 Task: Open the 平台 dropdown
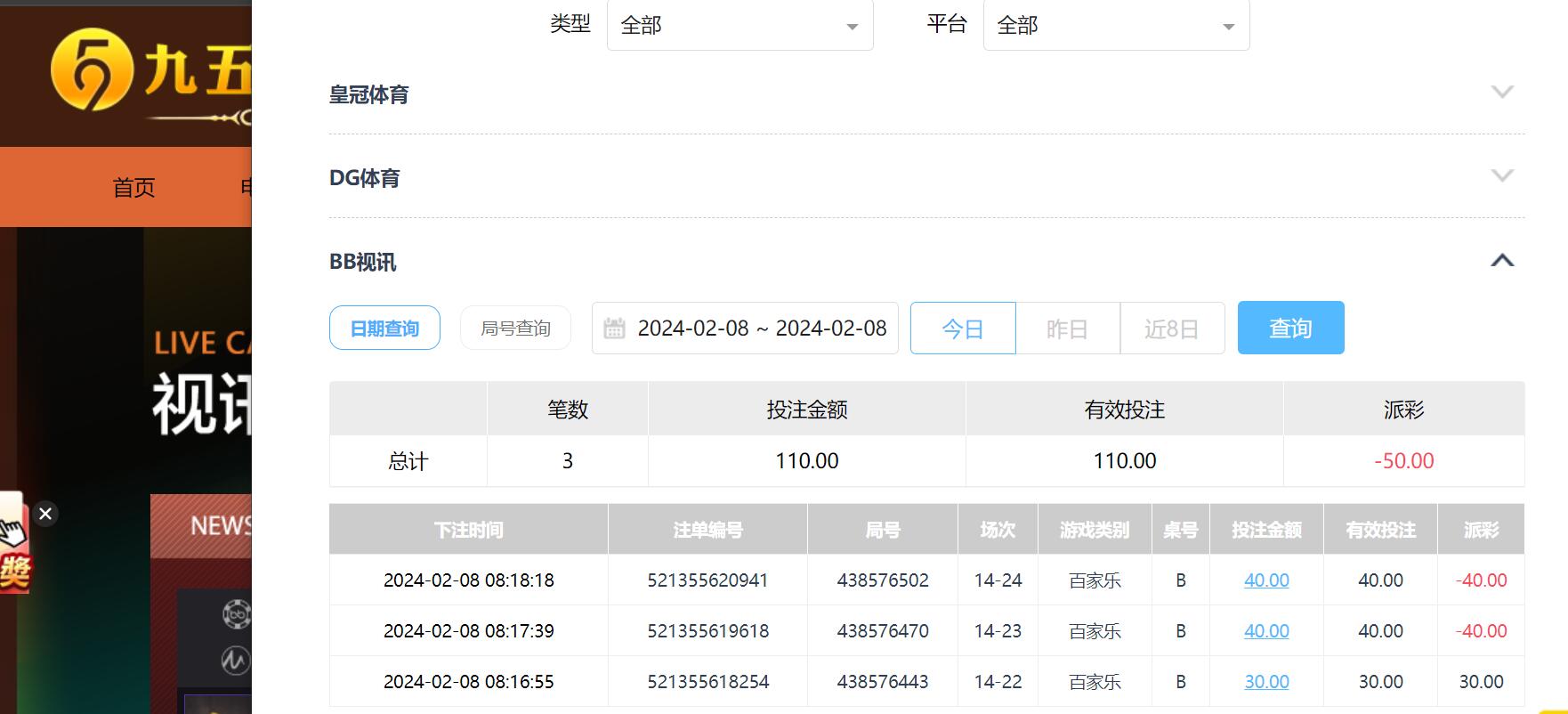coord(1115,26)
